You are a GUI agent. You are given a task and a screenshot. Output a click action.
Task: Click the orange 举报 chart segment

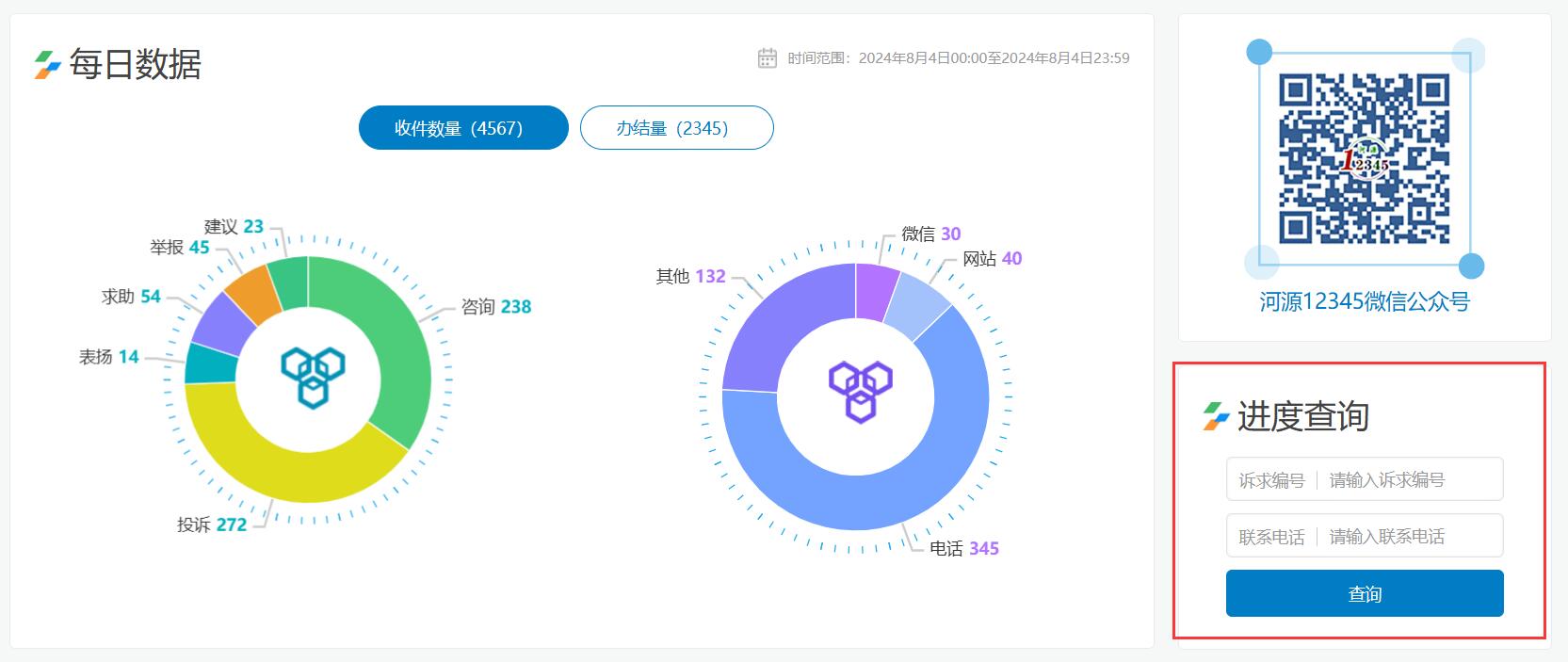point(251,290)
